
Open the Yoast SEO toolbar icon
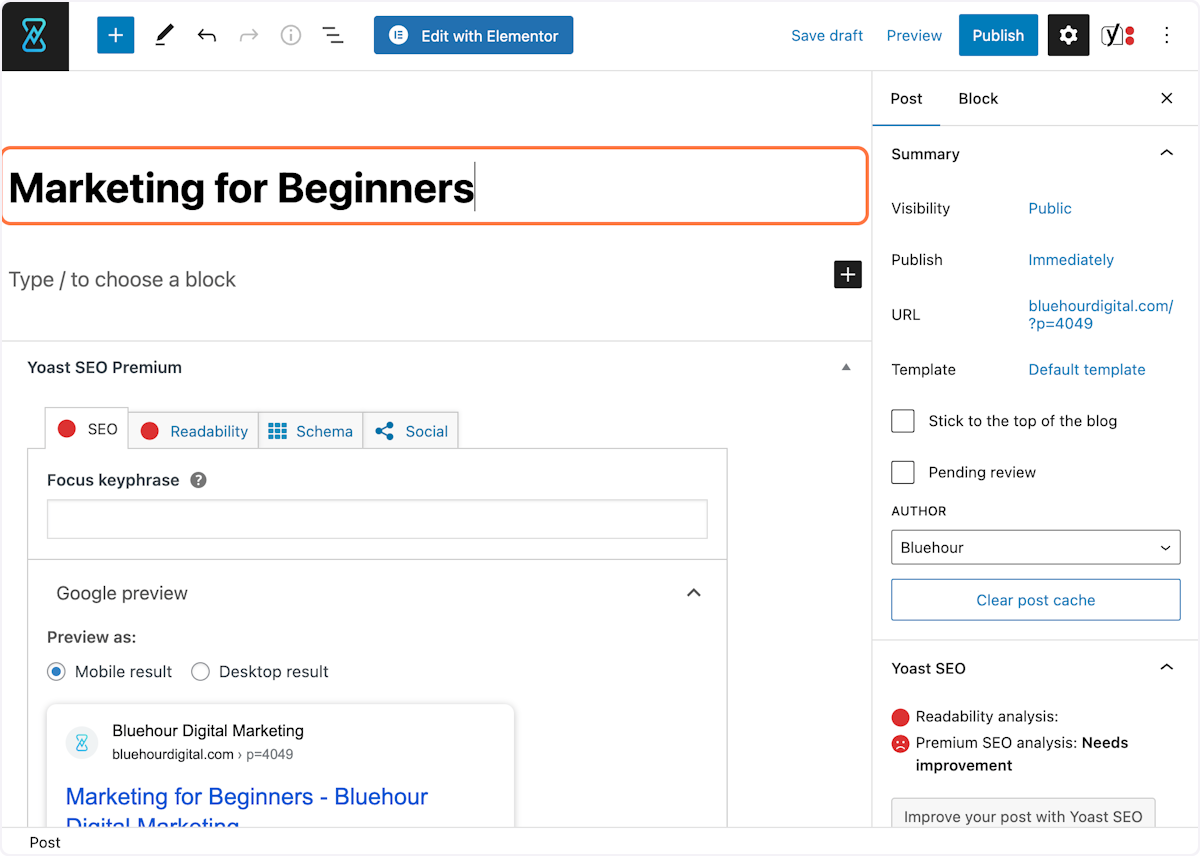point(1117,35)
